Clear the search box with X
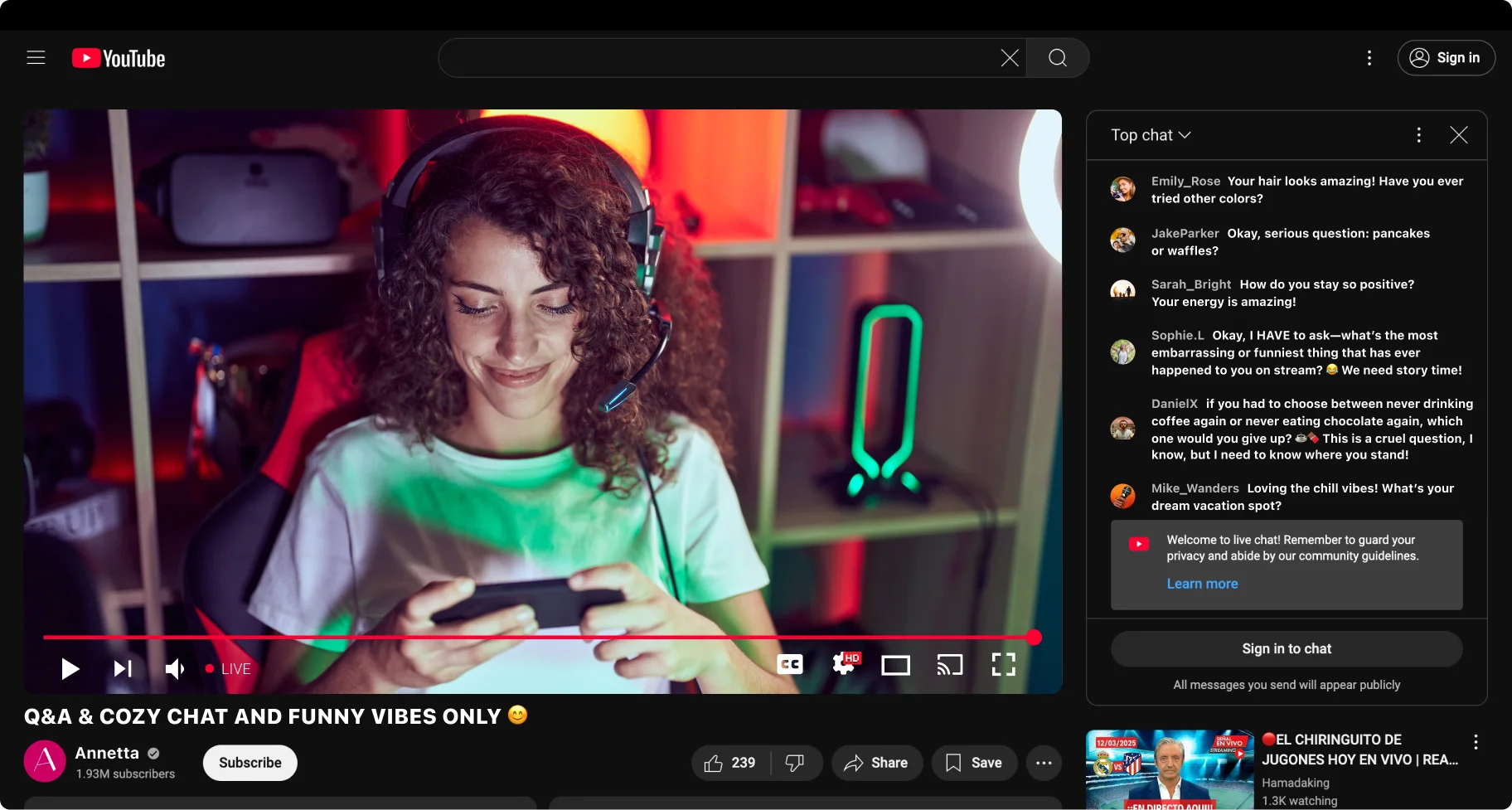Viewport: 1512px width, 810px height. [1009, 58]
